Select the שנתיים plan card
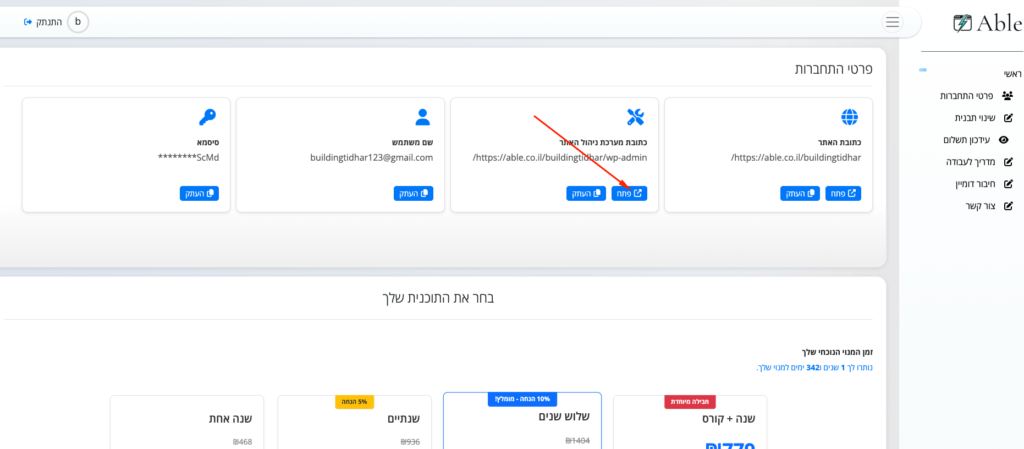This screenshot has width=1024, height=449. click(x=355, y=422)
